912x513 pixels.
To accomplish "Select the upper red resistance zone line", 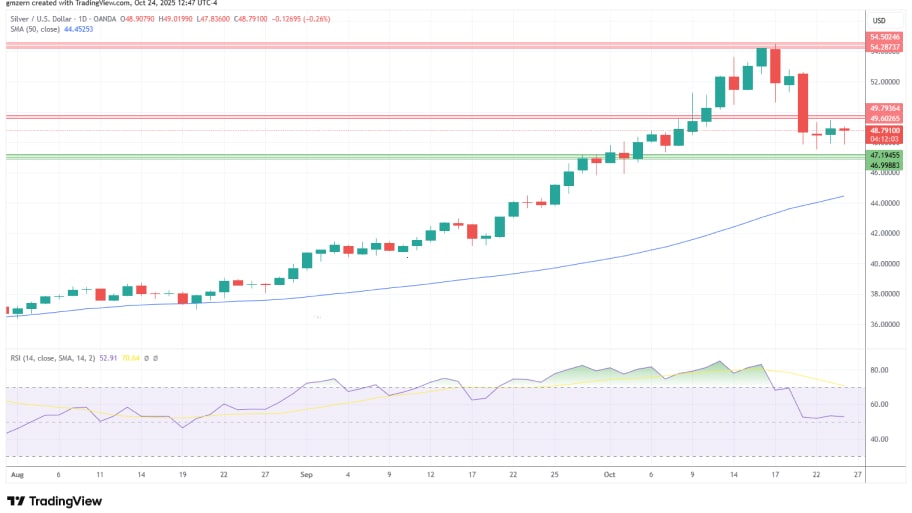I will point(400,45).
